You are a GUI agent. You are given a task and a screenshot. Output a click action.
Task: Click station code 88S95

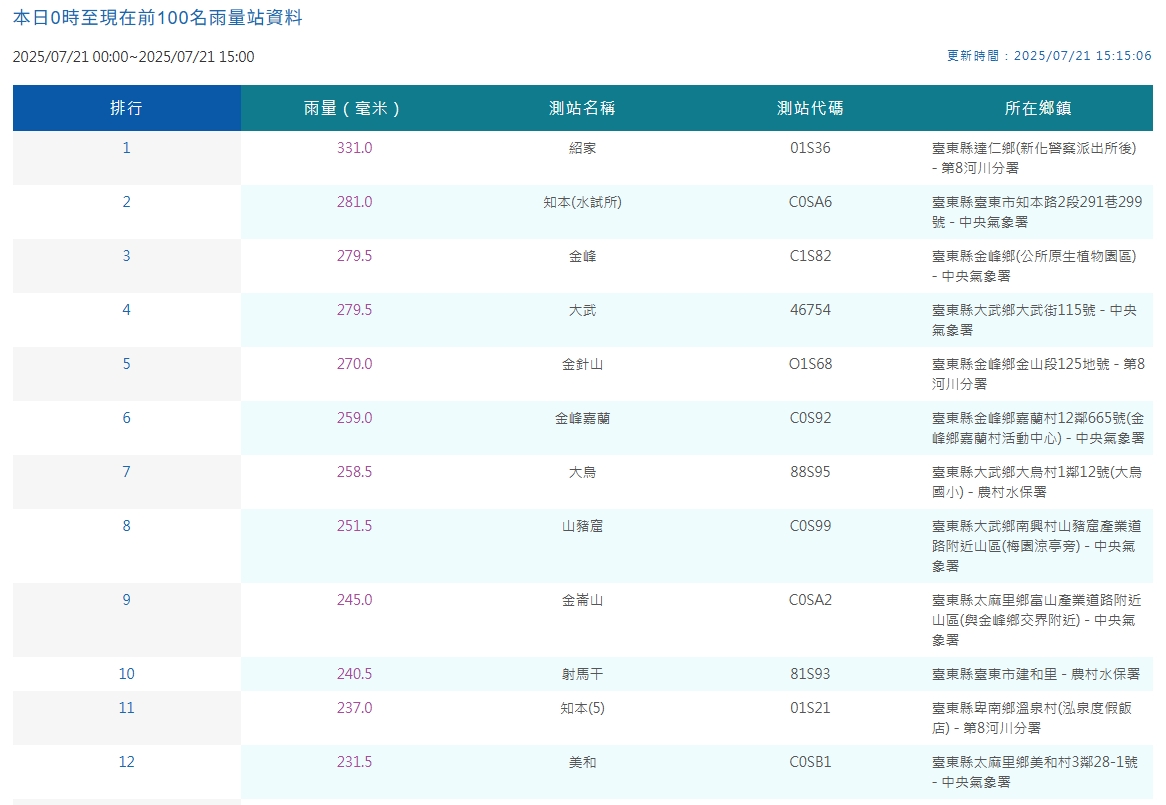pyautogui.click(x=811, y=472)
